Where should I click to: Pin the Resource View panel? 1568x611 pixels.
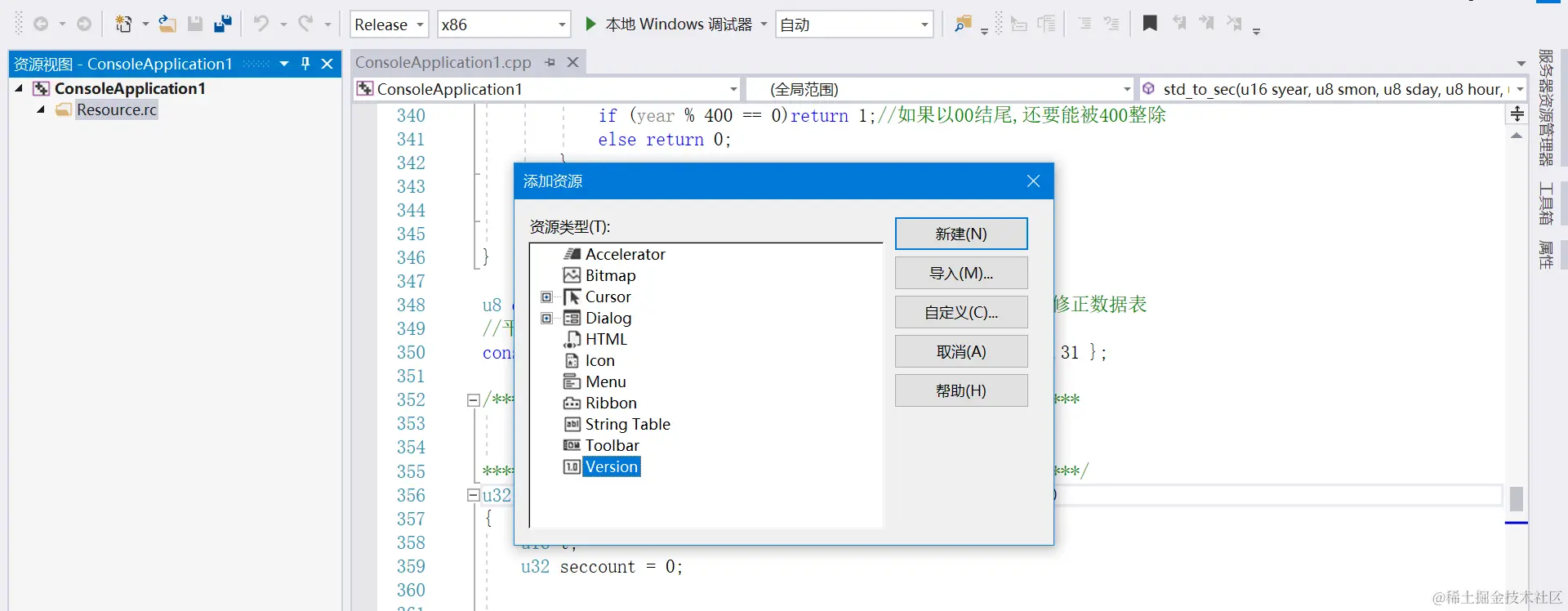(x=305, y=64)
